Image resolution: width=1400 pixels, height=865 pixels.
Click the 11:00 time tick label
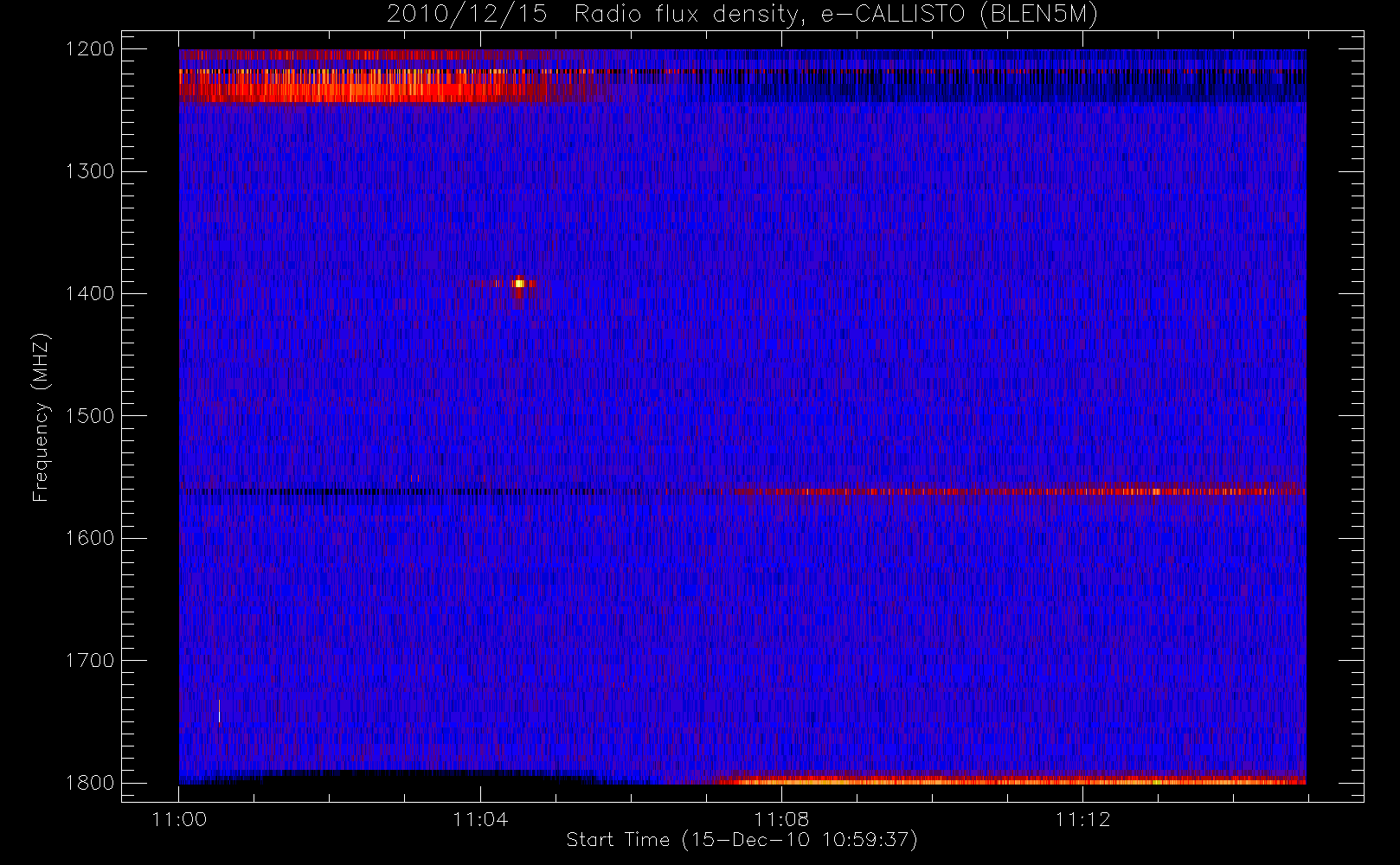pos(179,819)
